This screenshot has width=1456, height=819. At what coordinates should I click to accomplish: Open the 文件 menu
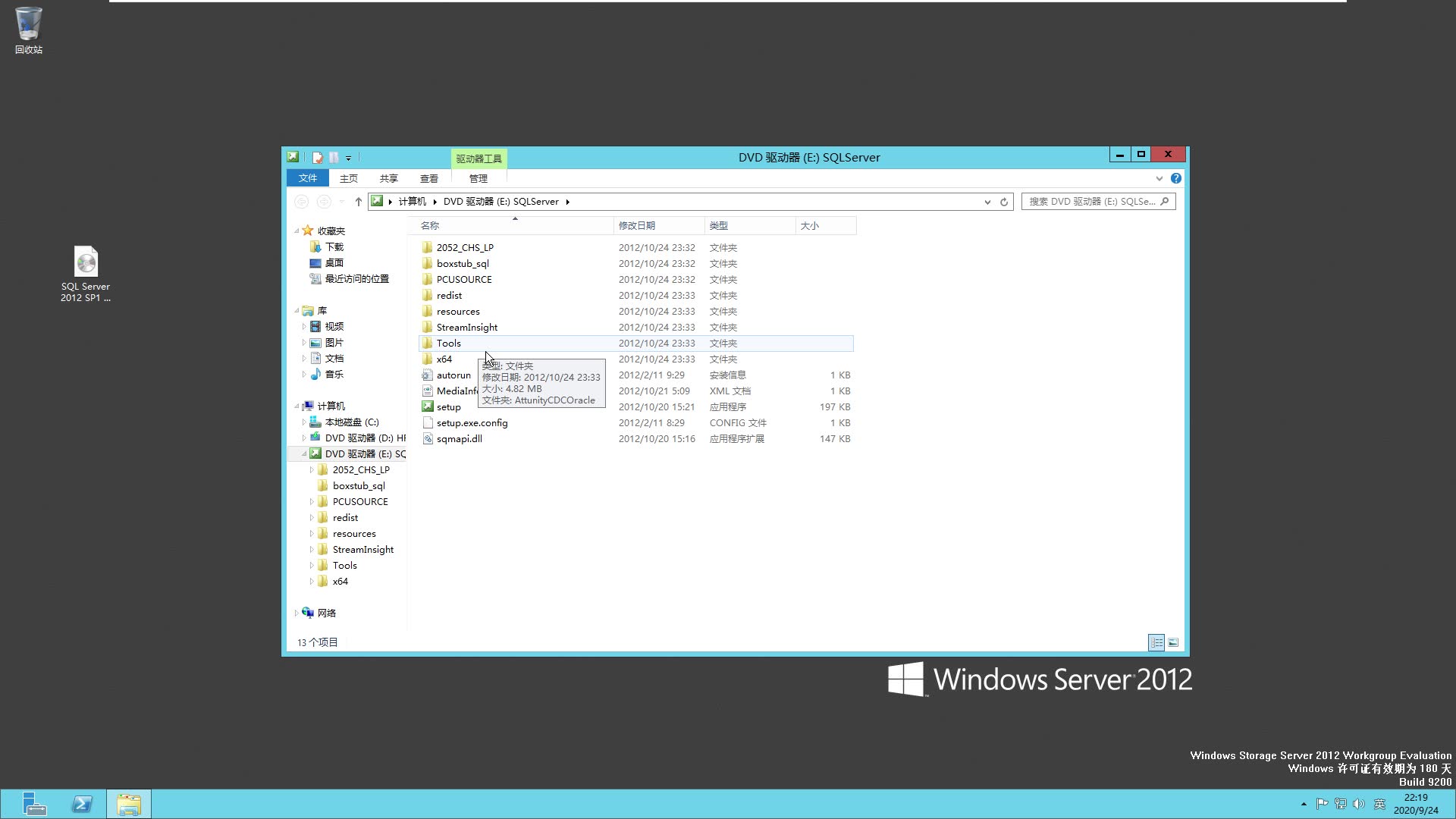(307, 177)
